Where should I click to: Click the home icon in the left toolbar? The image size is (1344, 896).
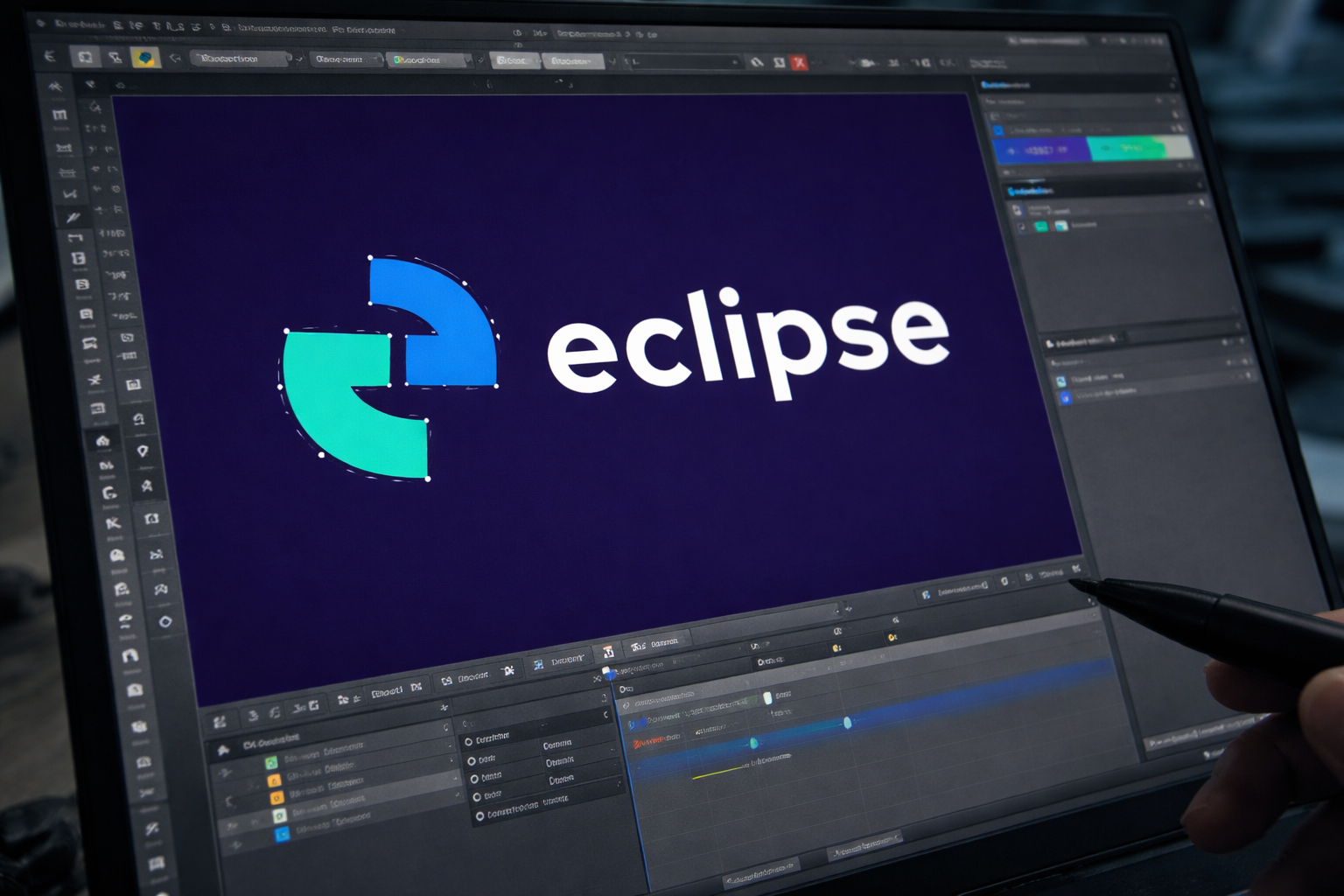[x=102, y=440]
